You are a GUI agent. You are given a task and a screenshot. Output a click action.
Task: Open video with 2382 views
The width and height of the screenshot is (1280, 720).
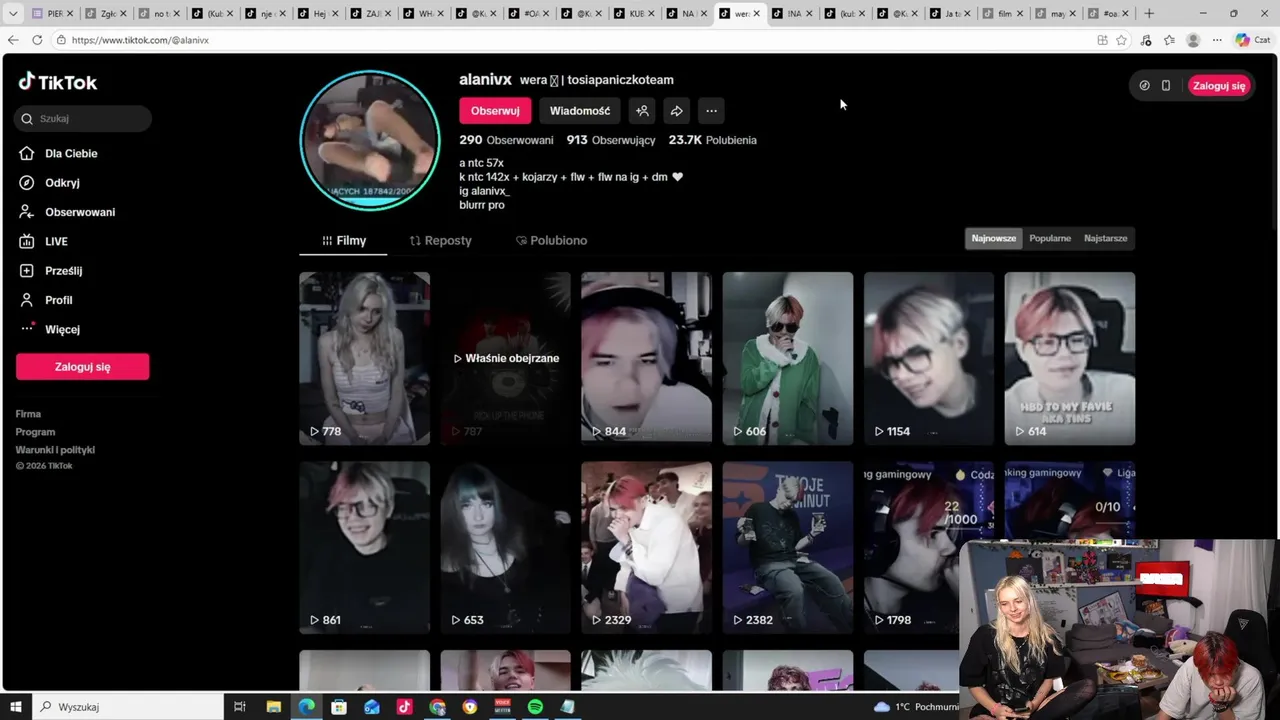[x=788, y=547]
